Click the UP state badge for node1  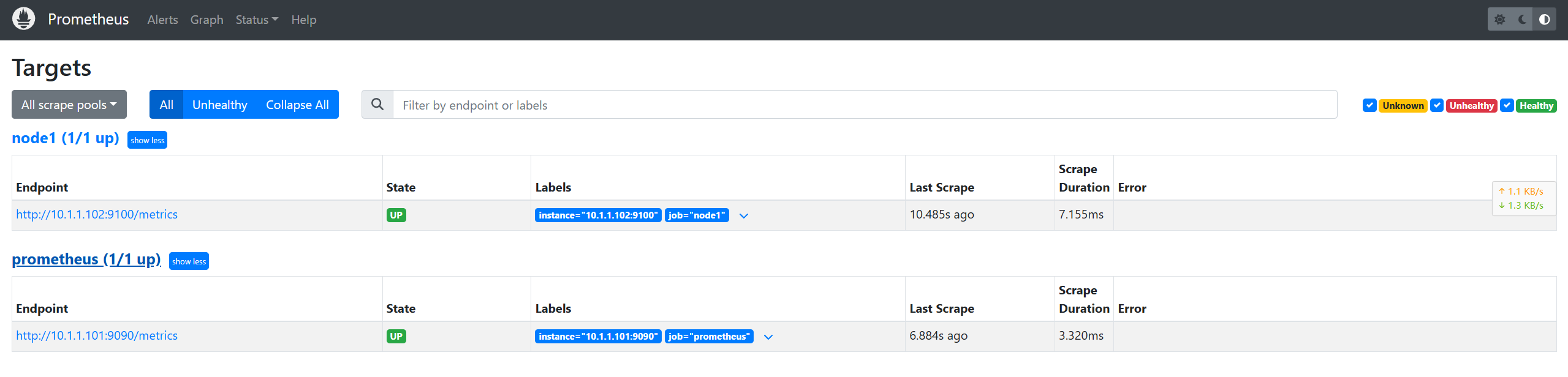click(x=396, y=215)
